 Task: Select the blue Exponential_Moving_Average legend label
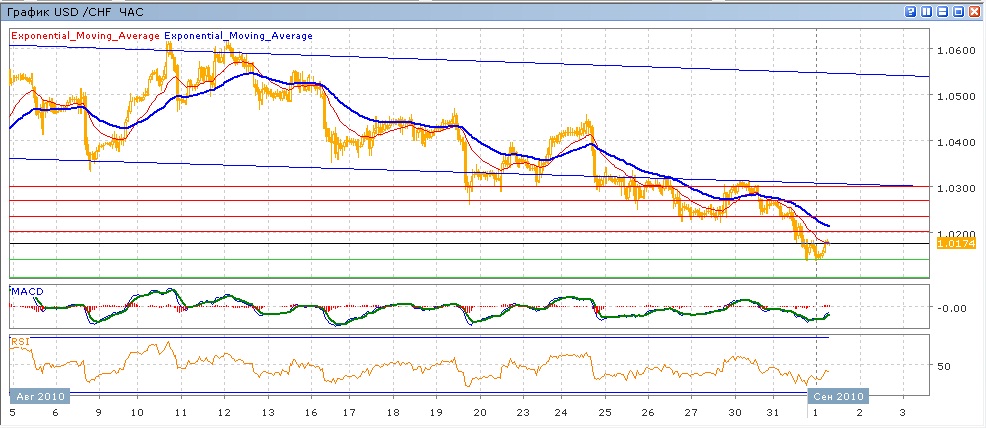(238, 36)
